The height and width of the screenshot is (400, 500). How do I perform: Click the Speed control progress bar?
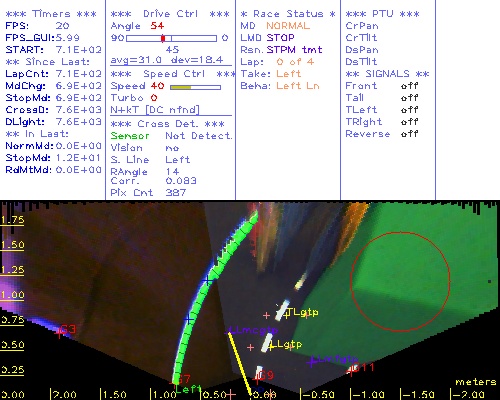(x=195, y=87)
